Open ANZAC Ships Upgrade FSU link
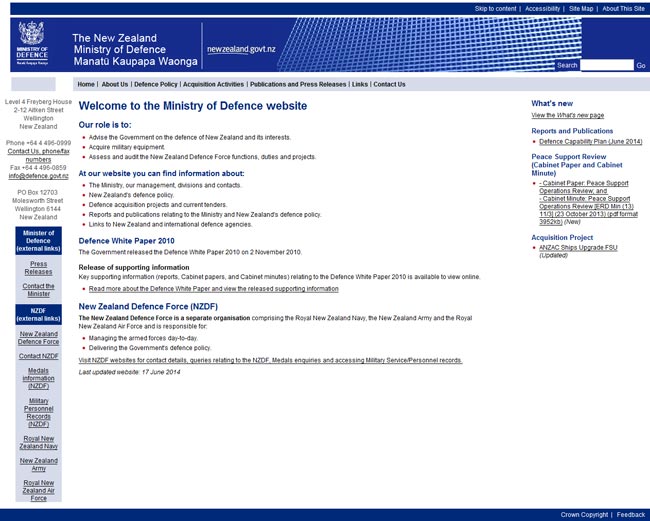 578,247
